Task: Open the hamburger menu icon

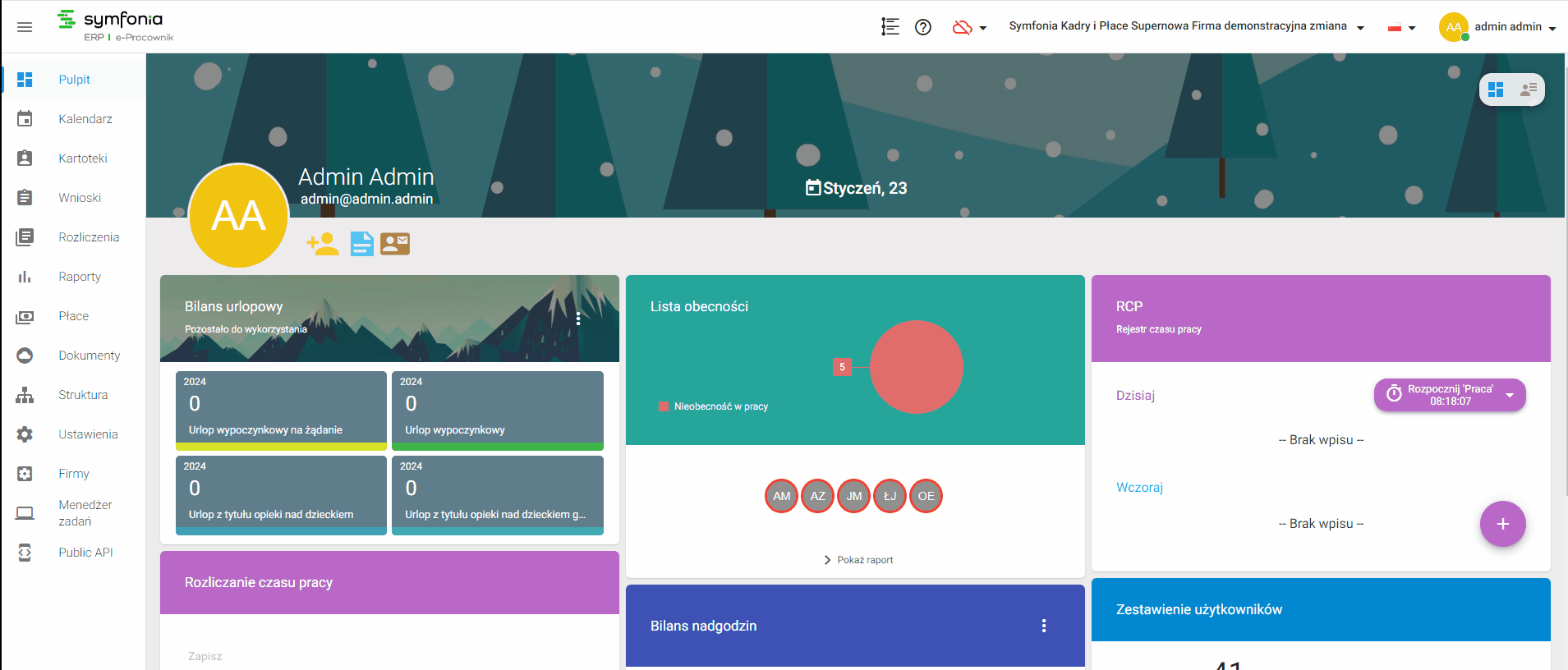Action: tap(25, 27)
